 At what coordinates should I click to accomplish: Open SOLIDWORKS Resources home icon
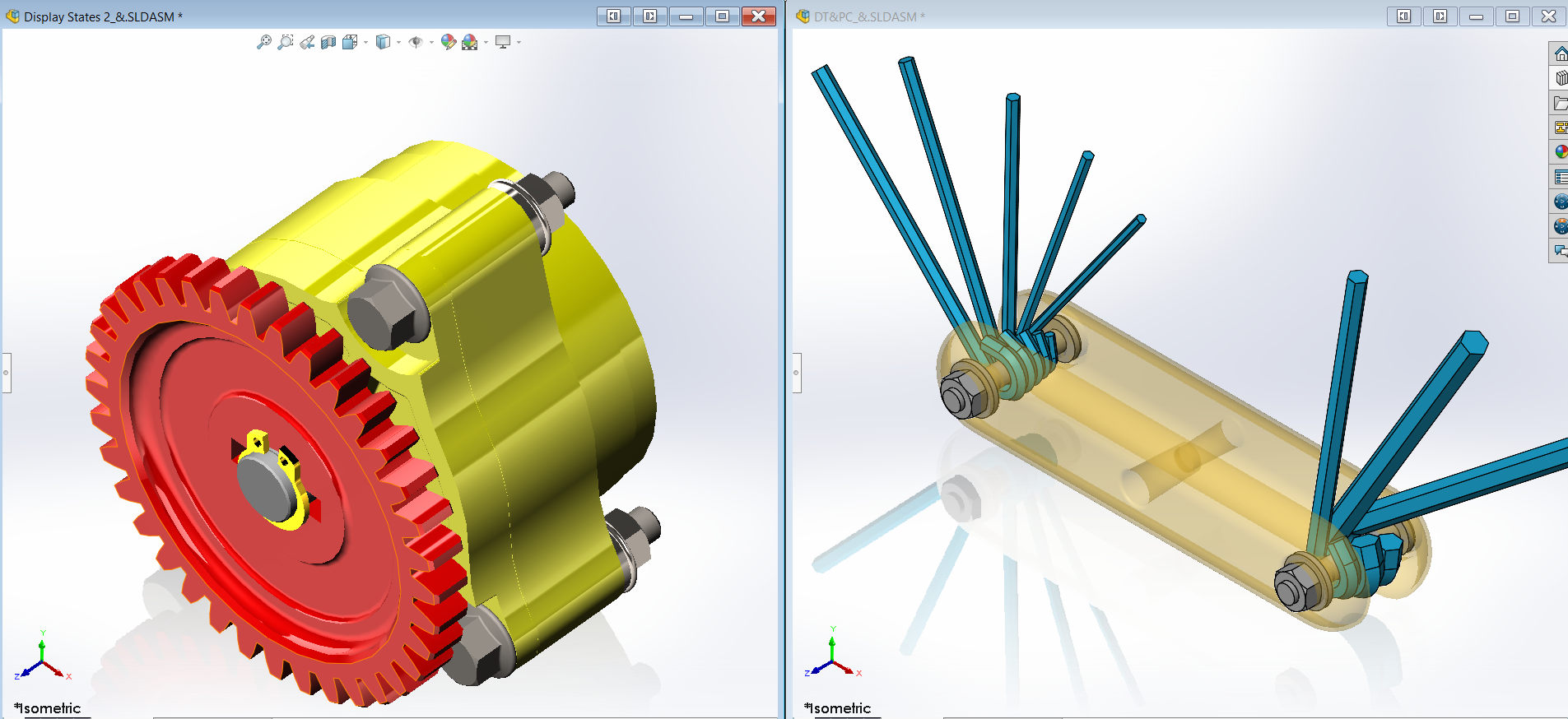click(x=1560, y=54)
